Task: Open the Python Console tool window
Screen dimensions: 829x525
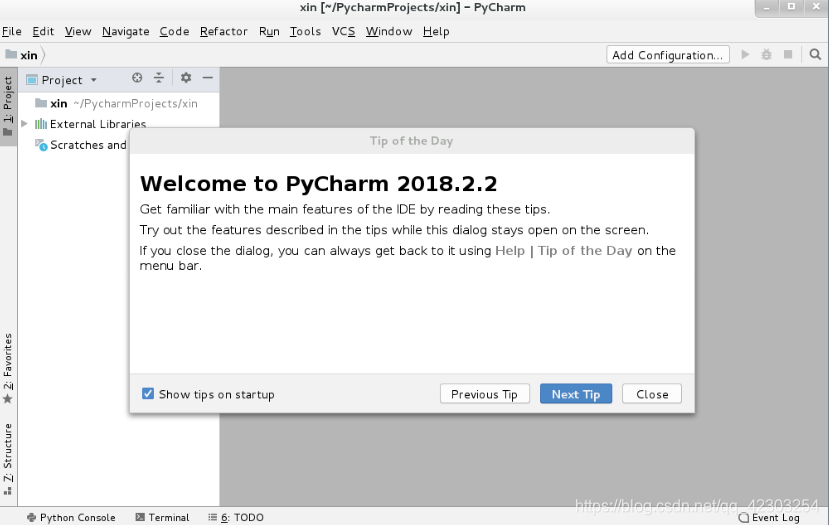Action: [x=71, y=518]
